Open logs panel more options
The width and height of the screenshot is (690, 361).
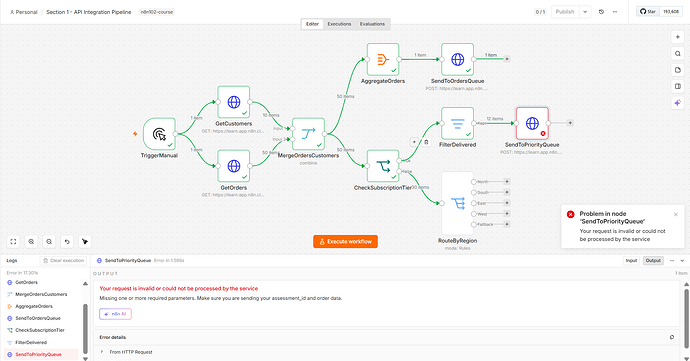[x=672, y=261]
